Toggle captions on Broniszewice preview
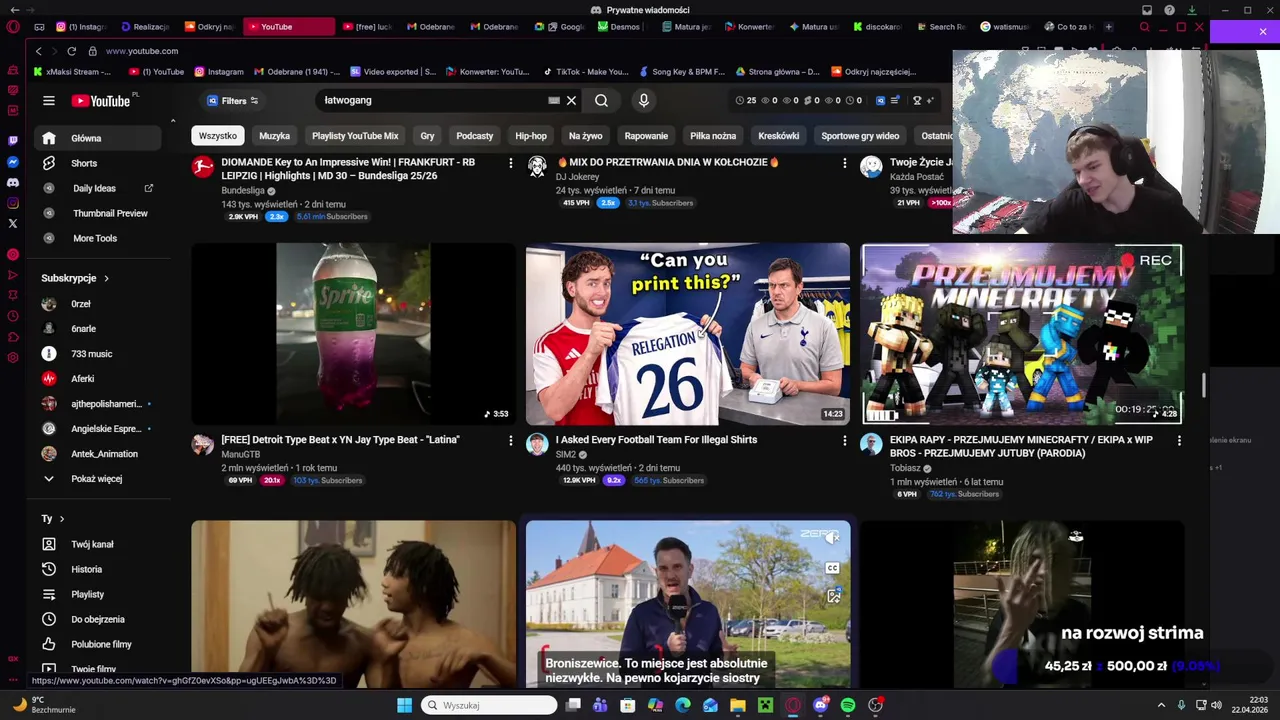The image size is (1280, 720). tap(832, 568)
